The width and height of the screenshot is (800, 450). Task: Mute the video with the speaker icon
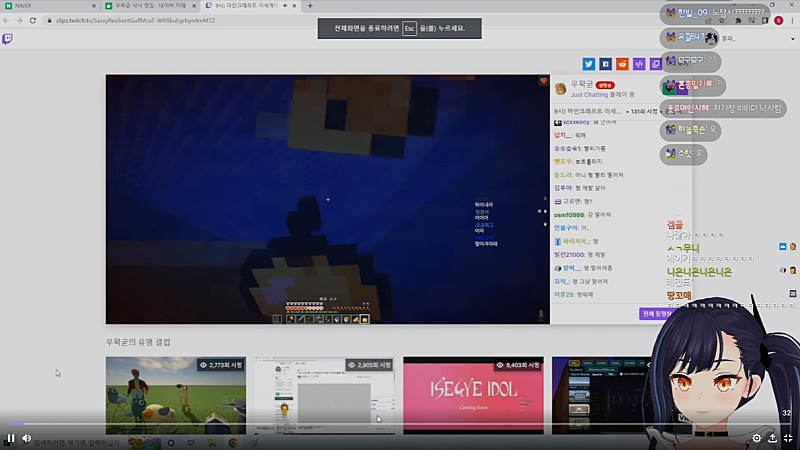click(27, 438)
